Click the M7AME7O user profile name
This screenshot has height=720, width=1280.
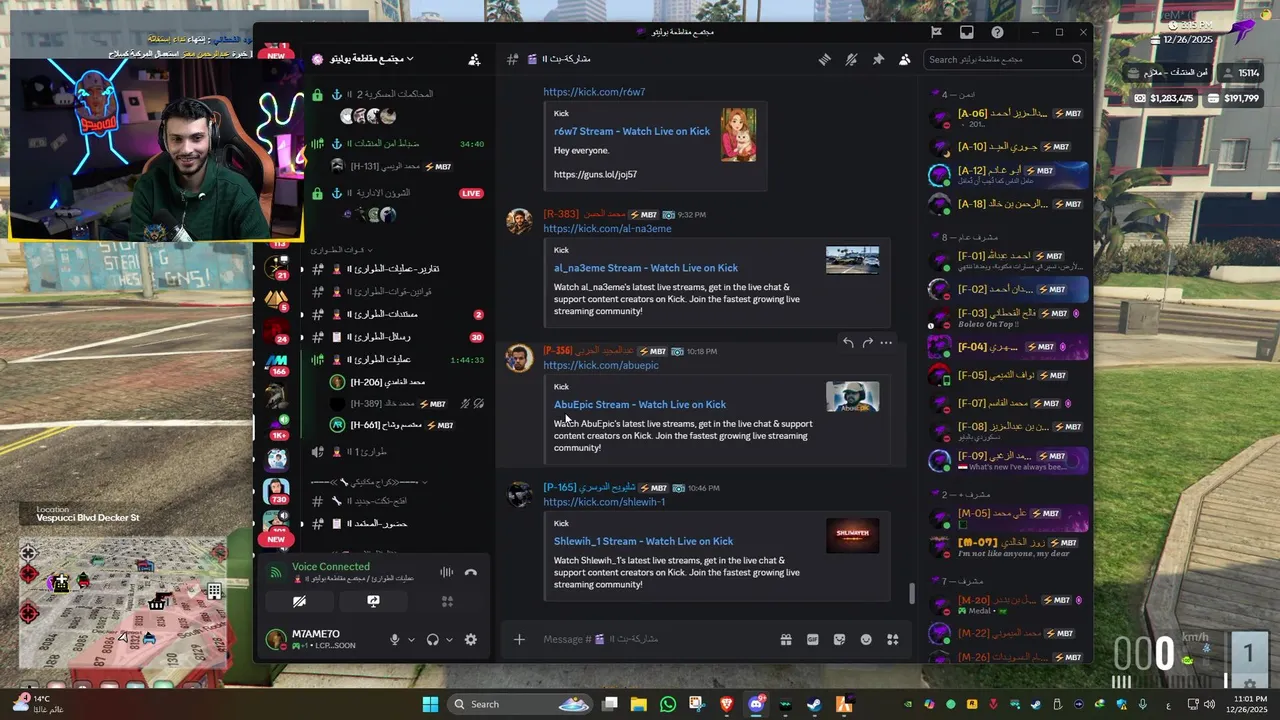316,634
